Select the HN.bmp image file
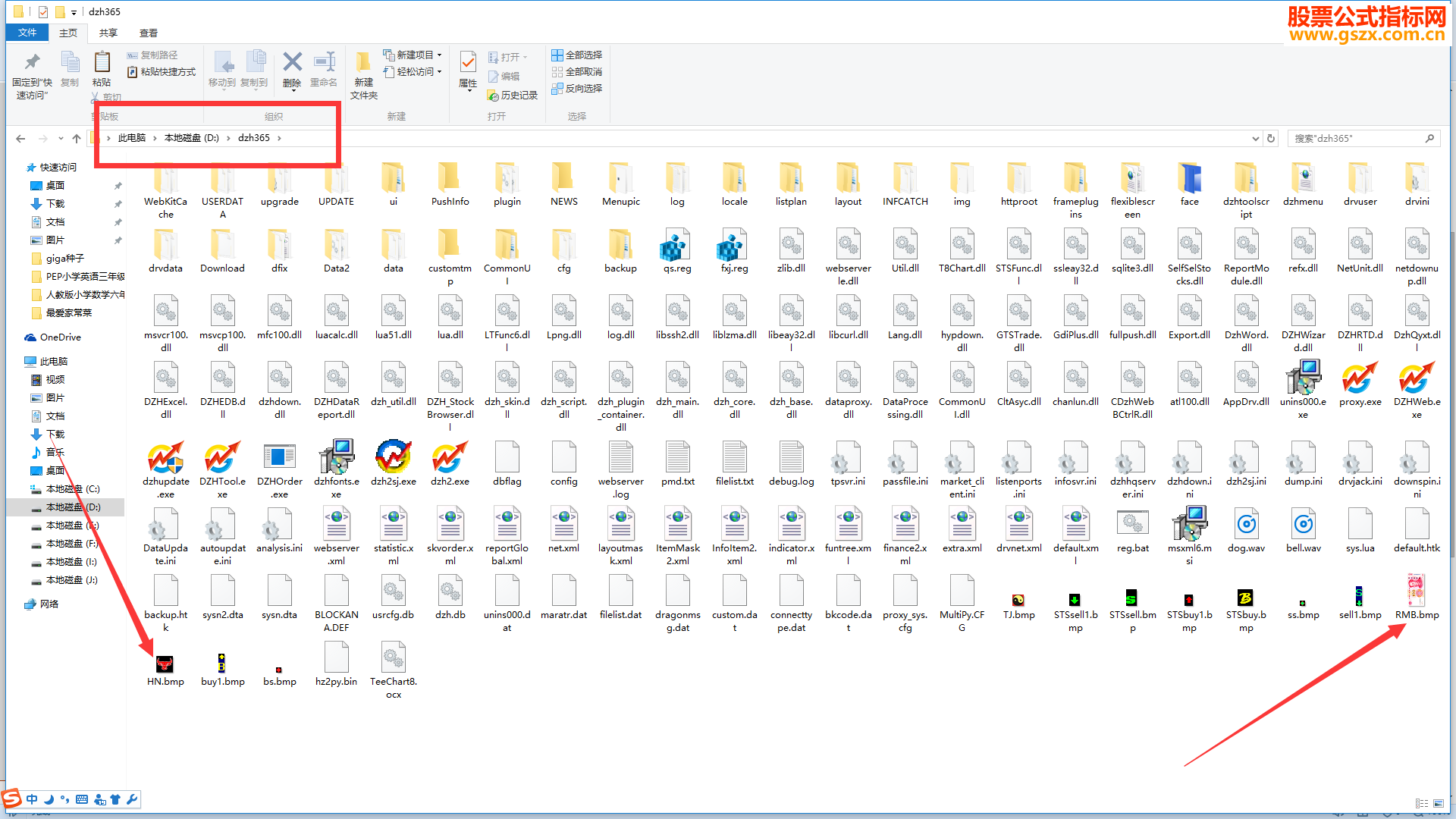The height and width of the screenshot is (819, 1456). [165, 665]
